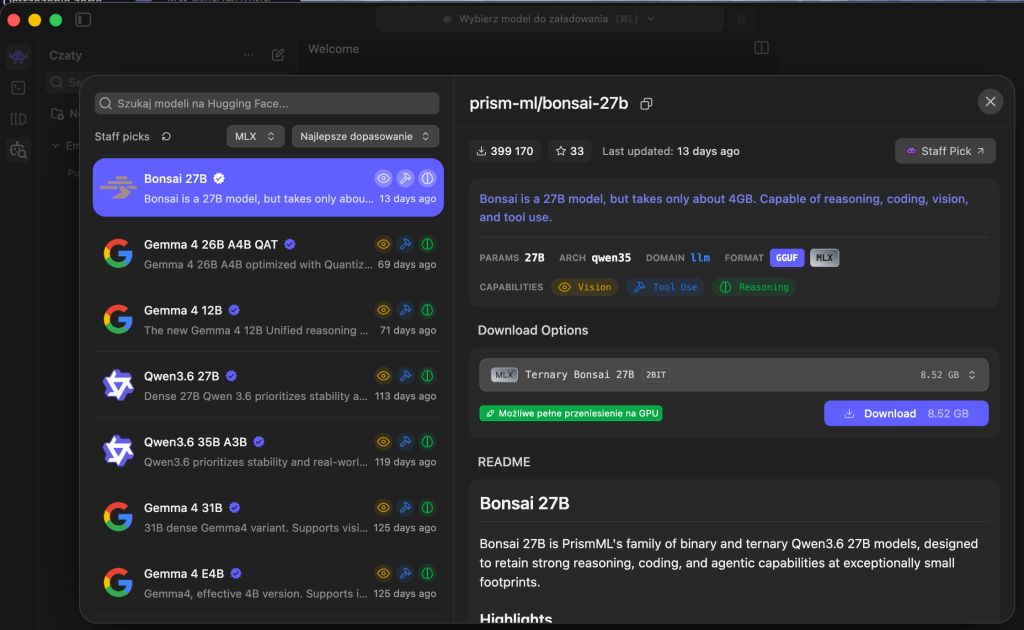Click the tool use icon on Bonsai 27B
Image resolution: width=1024 pixels, height=630 pixels.
click(406, 178)
